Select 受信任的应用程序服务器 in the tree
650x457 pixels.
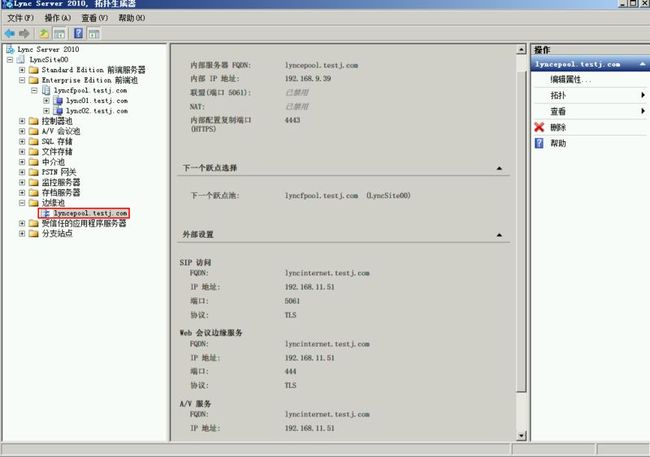(x=84, y=223)
